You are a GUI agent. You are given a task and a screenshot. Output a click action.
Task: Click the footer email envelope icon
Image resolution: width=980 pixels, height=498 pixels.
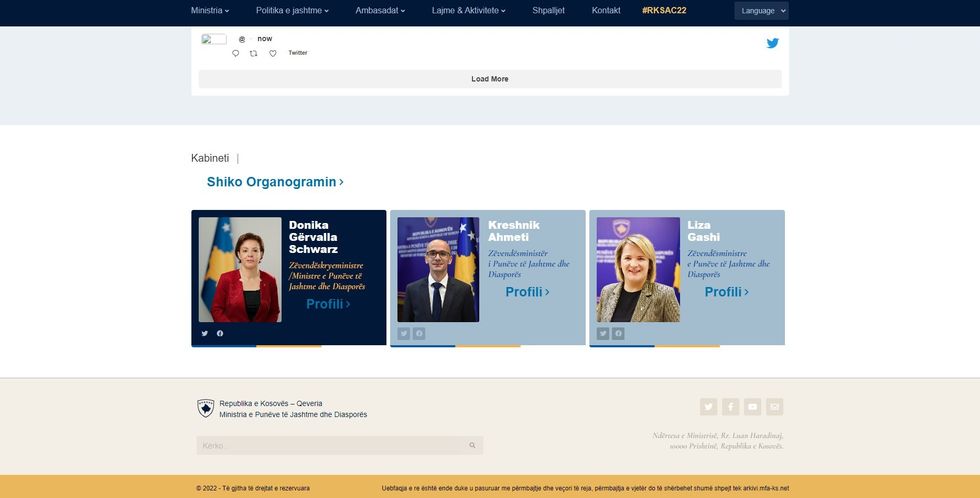[x=774, y=407]
